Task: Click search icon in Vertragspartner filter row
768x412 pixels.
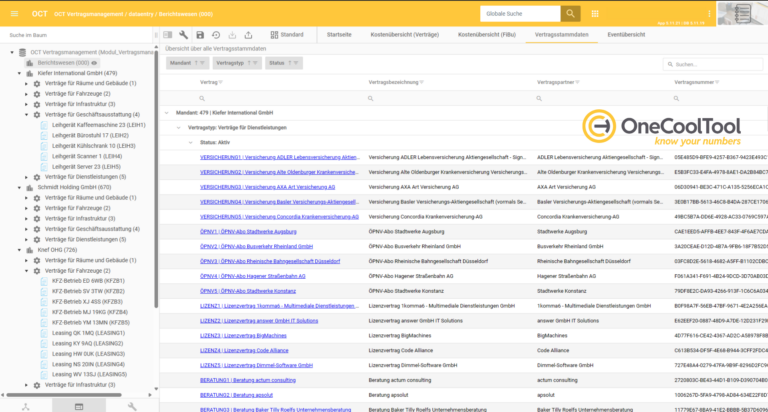Action: point(539,98)
